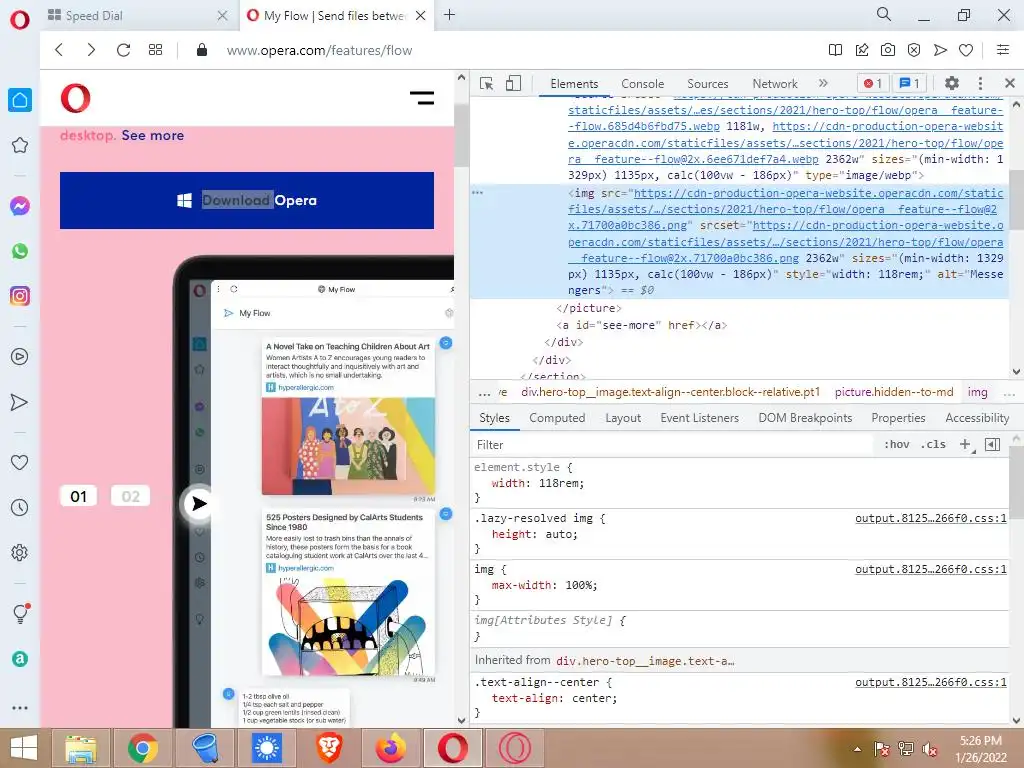Add page to pinboard heart icon
The image size is (1024, 768).
coord(966,50)
